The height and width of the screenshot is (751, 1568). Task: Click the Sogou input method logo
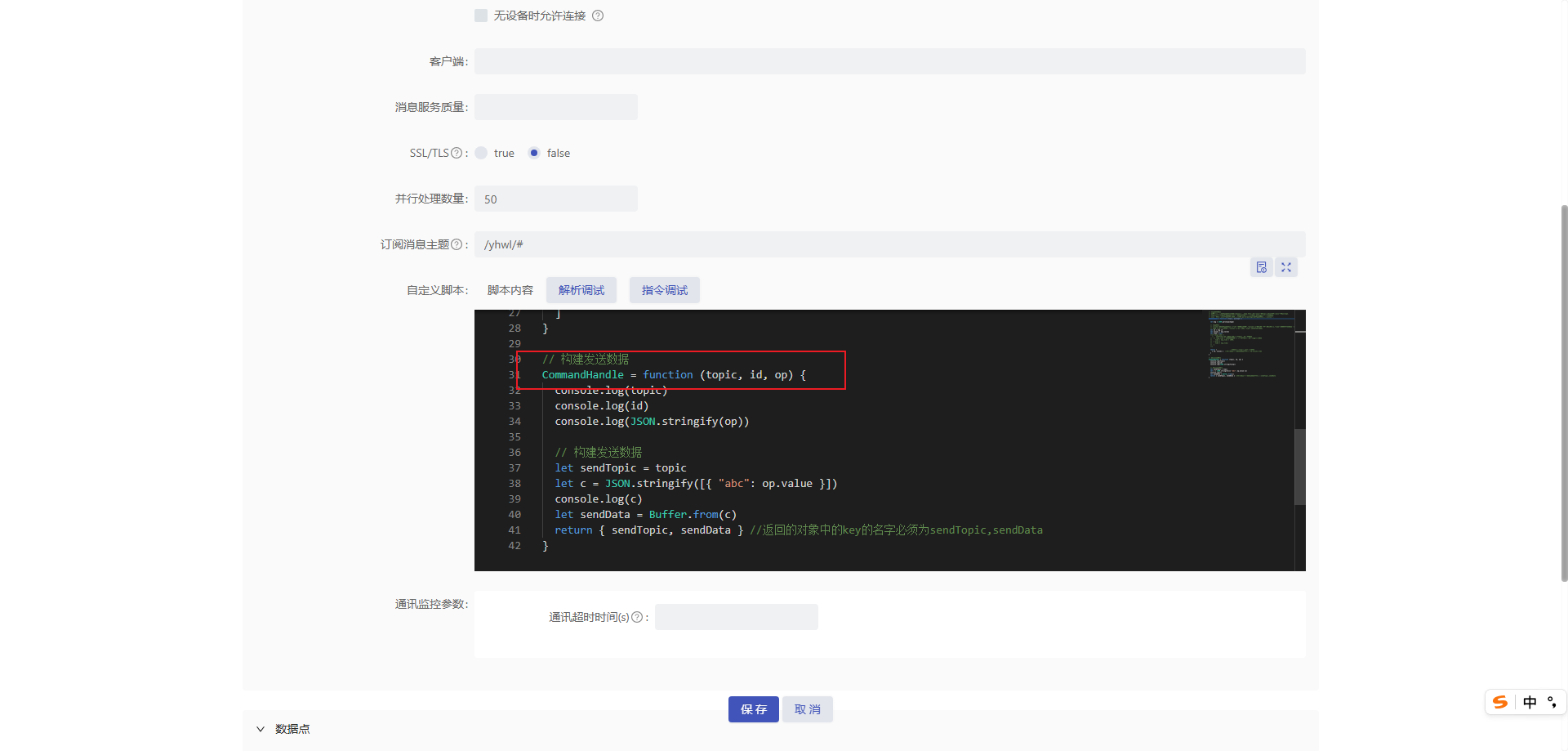point(1500,702)
